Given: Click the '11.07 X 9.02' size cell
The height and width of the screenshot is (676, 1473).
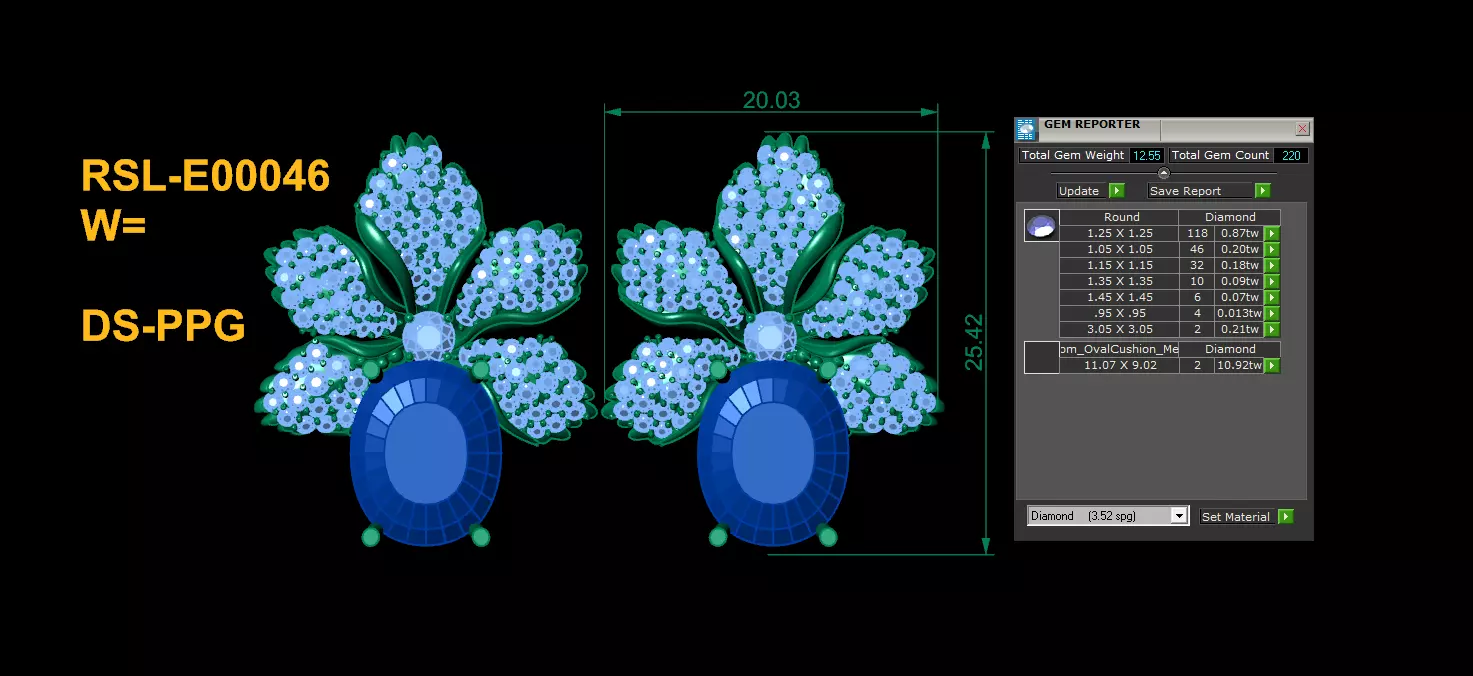Looking at the screenshot, I should [x=1119, y=365].
